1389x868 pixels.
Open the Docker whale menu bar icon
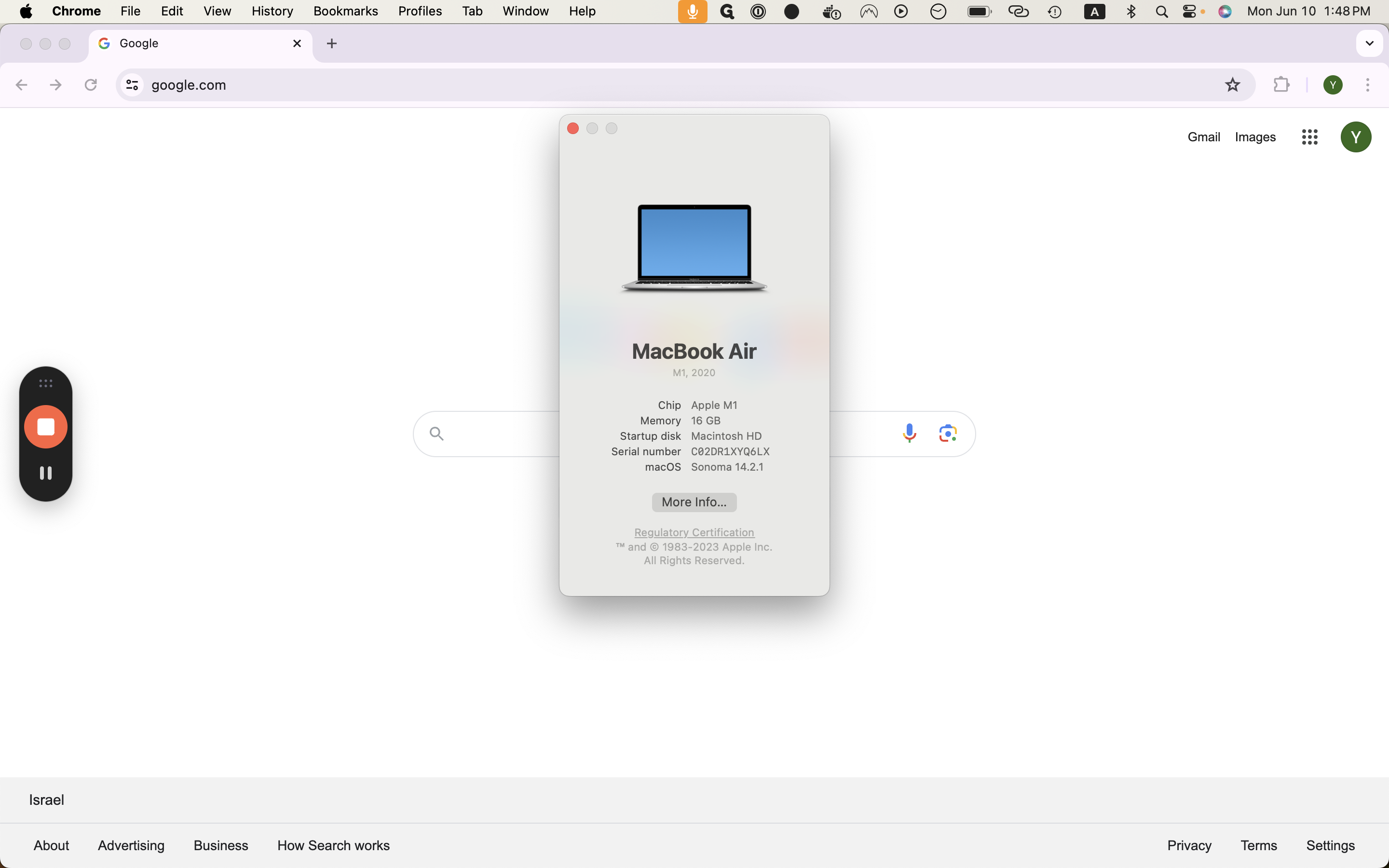831,12
